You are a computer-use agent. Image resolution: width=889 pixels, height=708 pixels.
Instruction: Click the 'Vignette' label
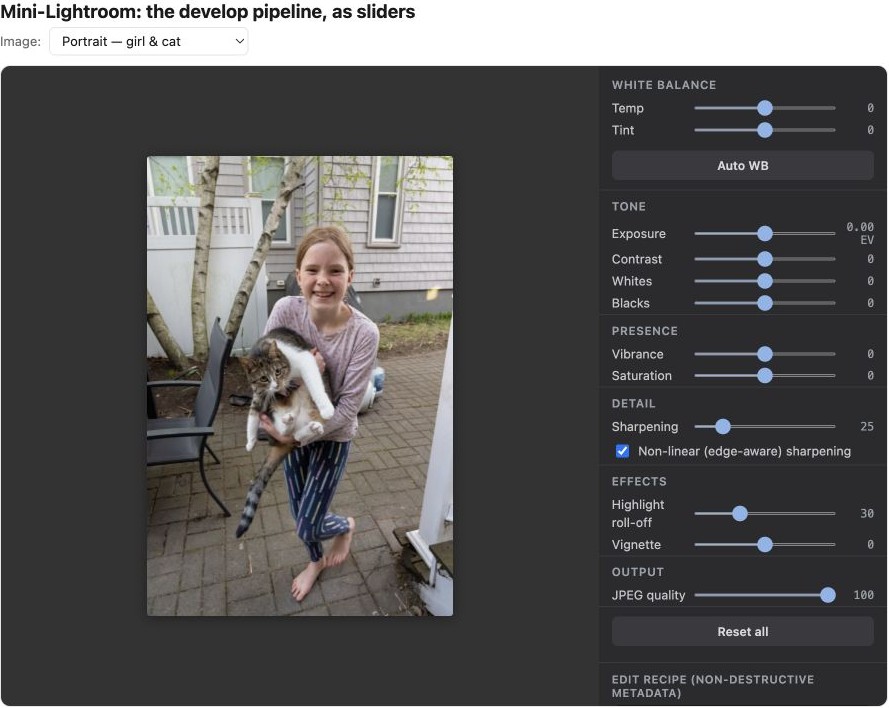tap(636, 545)
